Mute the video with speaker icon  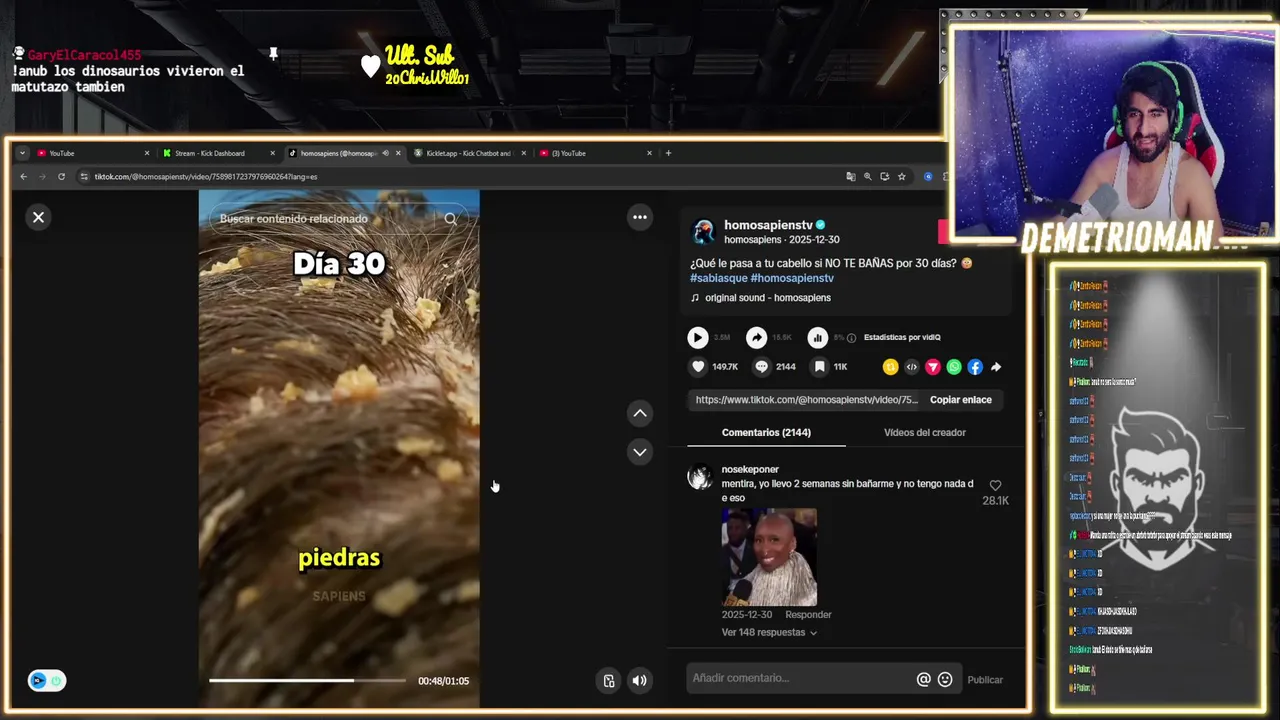pos(640,681)
